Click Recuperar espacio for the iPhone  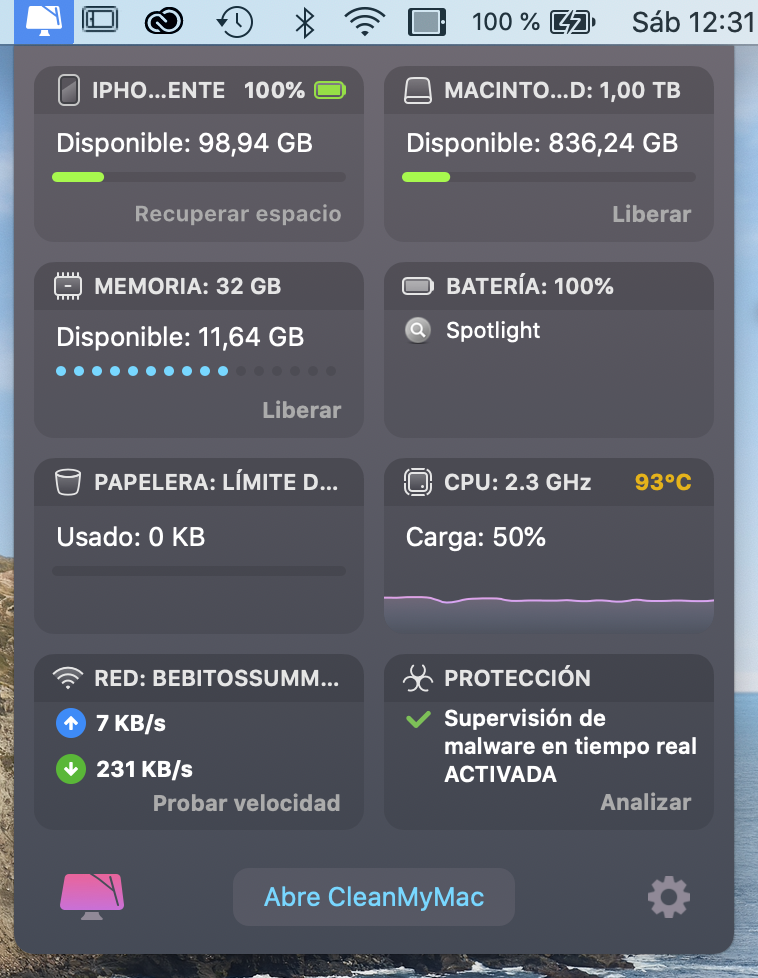pos(238,214)
